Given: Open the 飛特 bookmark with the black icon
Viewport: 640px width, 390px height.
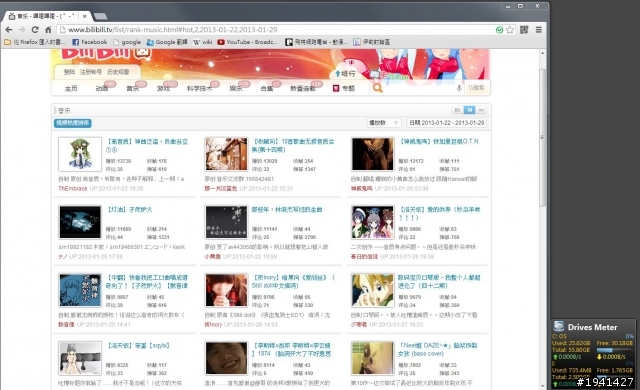Looking at the screenshot, I should 316,42.
